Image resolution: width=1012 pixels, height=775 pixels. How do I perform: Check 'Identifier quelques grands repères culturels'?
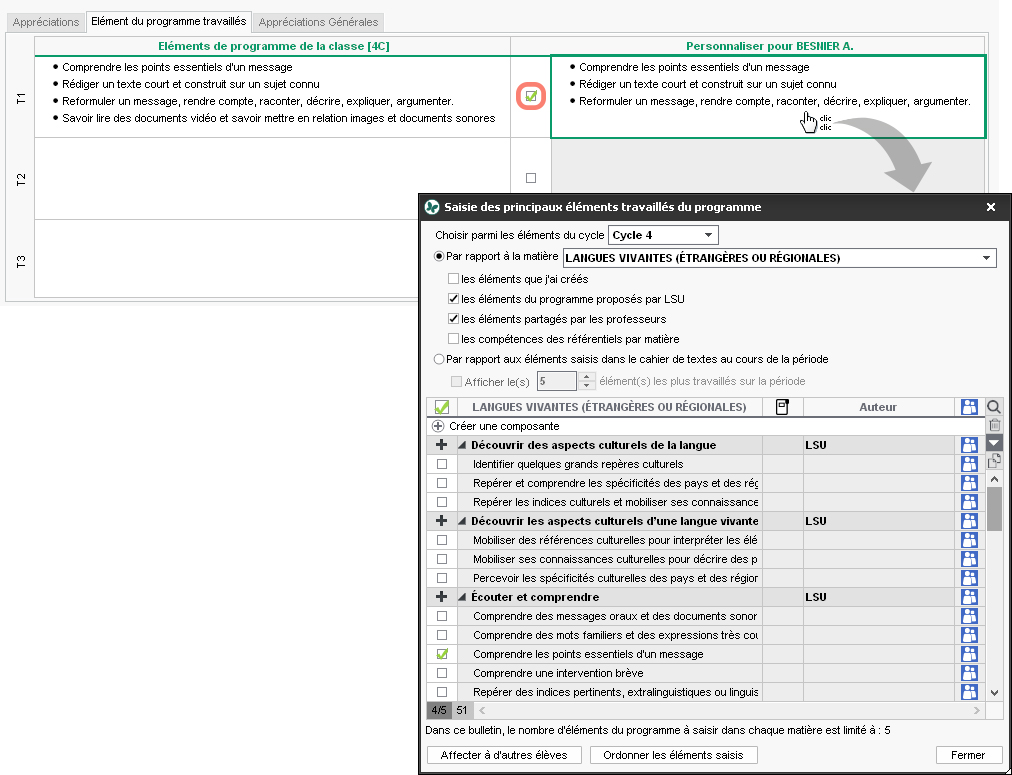point(442,464)
